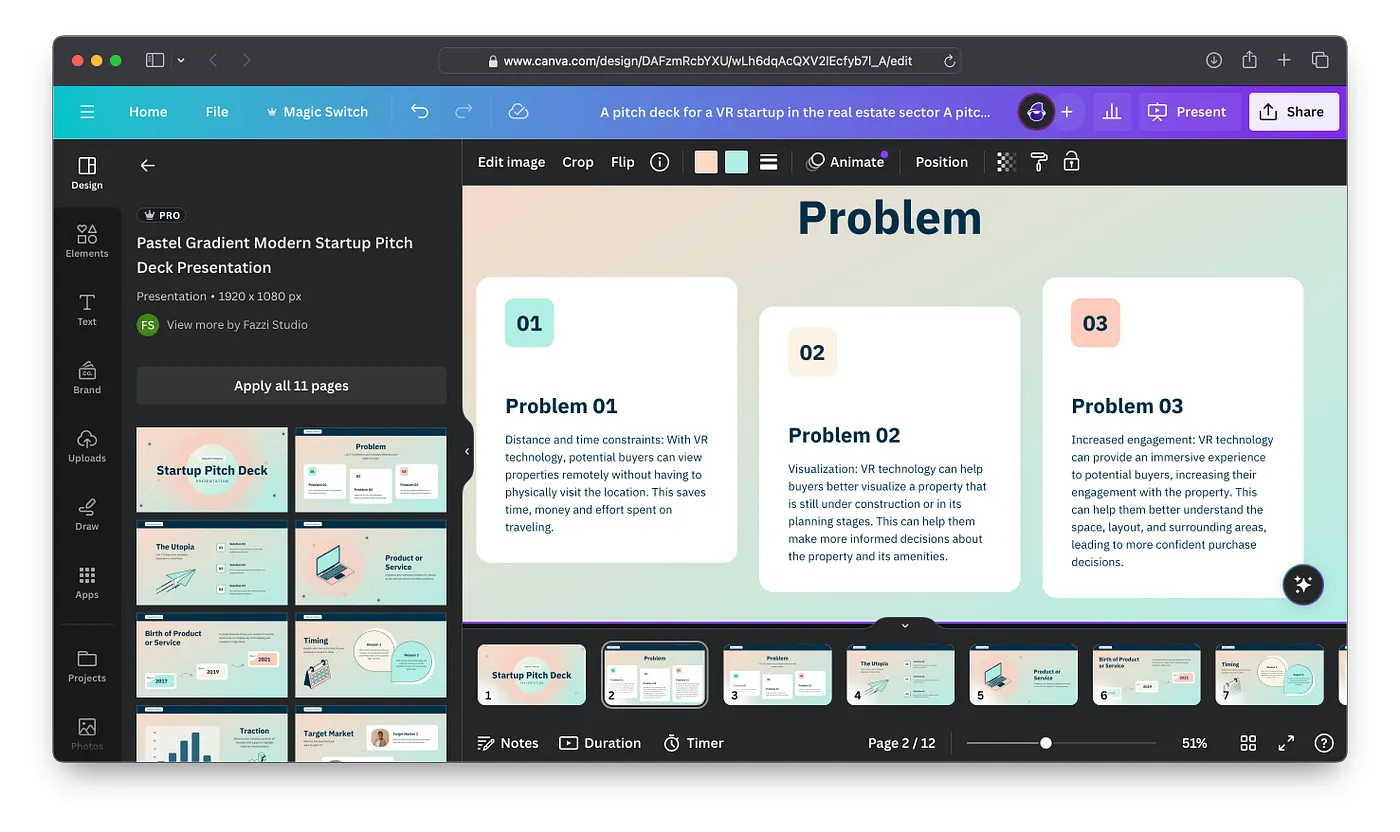Image resolution: width=1400 pixels, height=832 pixels.
Task: Click Edit image in toolbar
Action: pyautogui.click(x=511, y=162)
